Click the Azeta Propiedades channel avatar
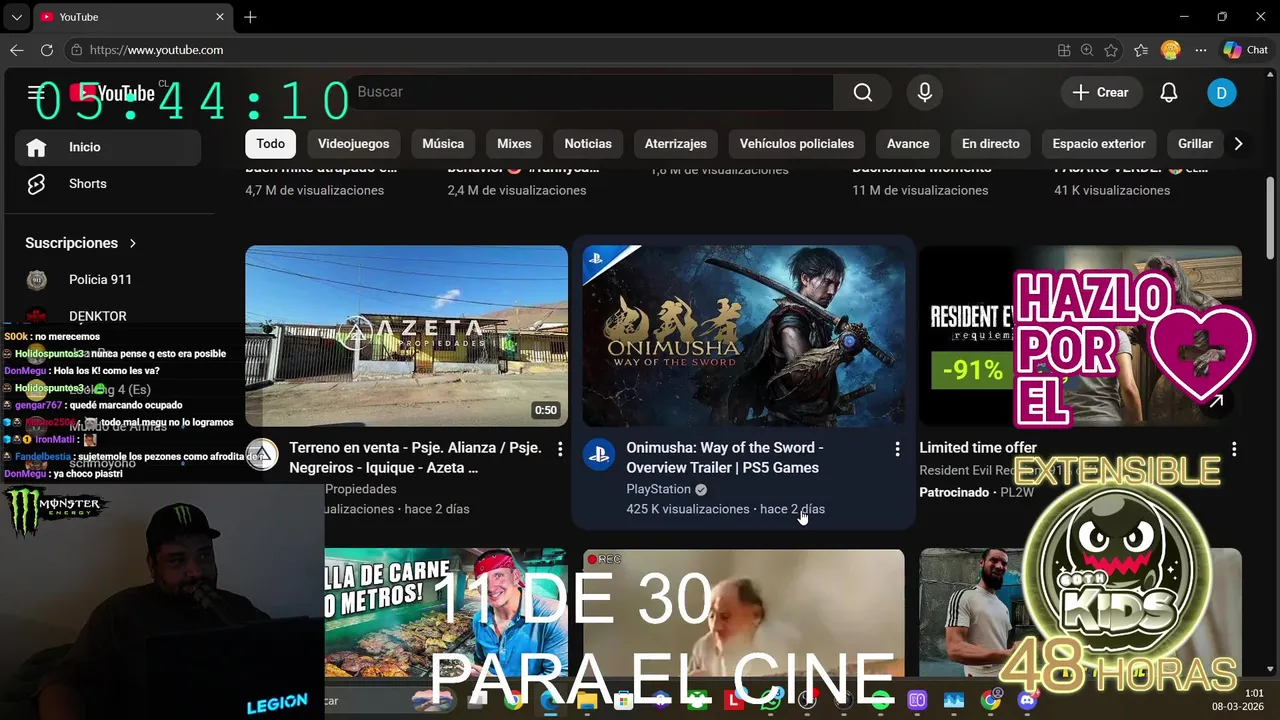Viewport: 1280px width, 720px height. coord(262,454)
